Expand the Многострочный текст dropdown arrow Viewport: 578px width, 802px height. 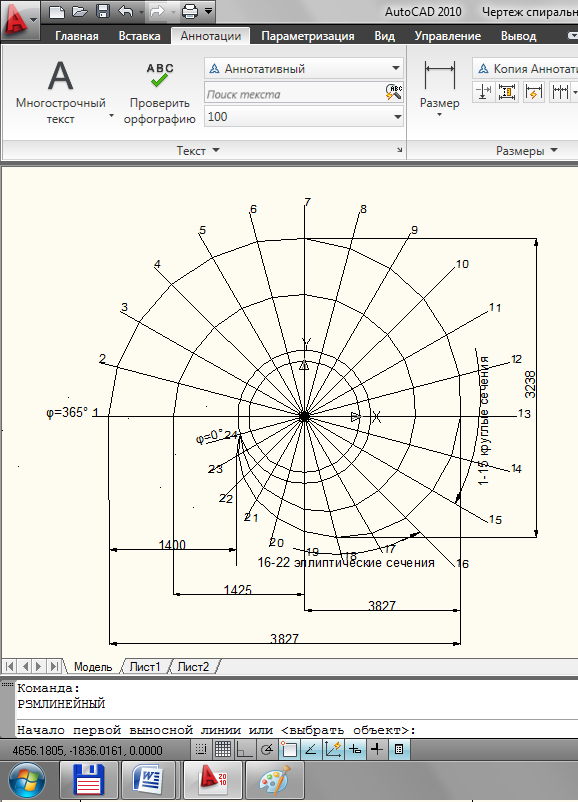(x=111, y=116)
